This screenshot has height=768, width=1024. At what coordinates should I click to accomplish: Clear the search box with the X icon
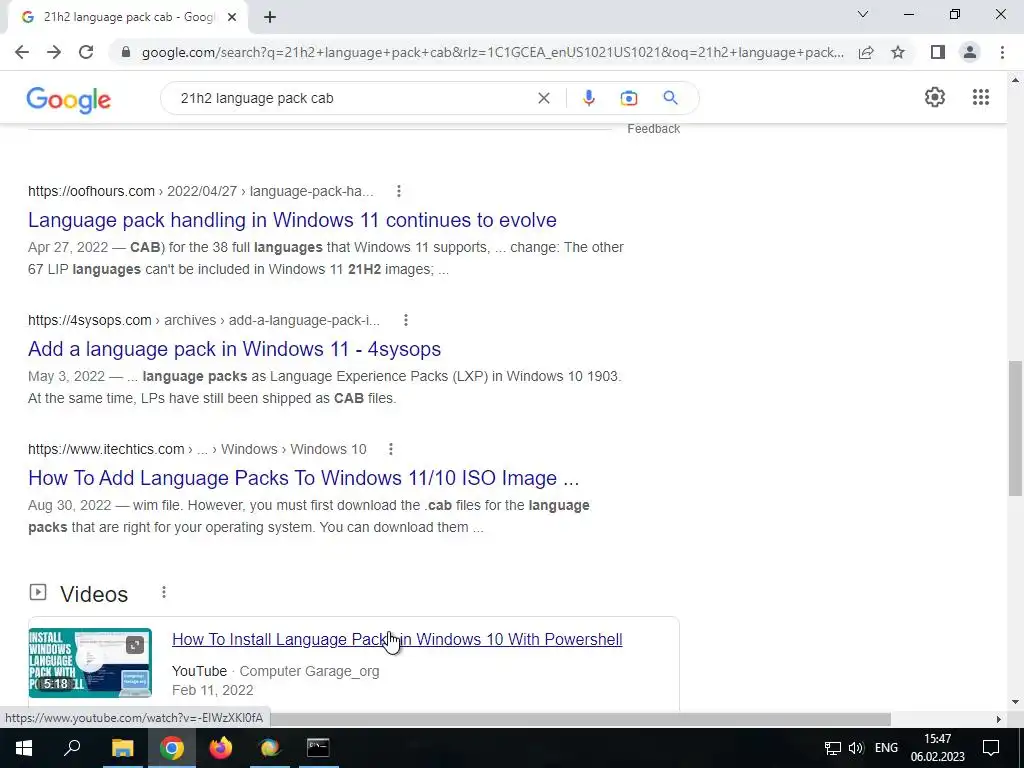pos(543,98)
